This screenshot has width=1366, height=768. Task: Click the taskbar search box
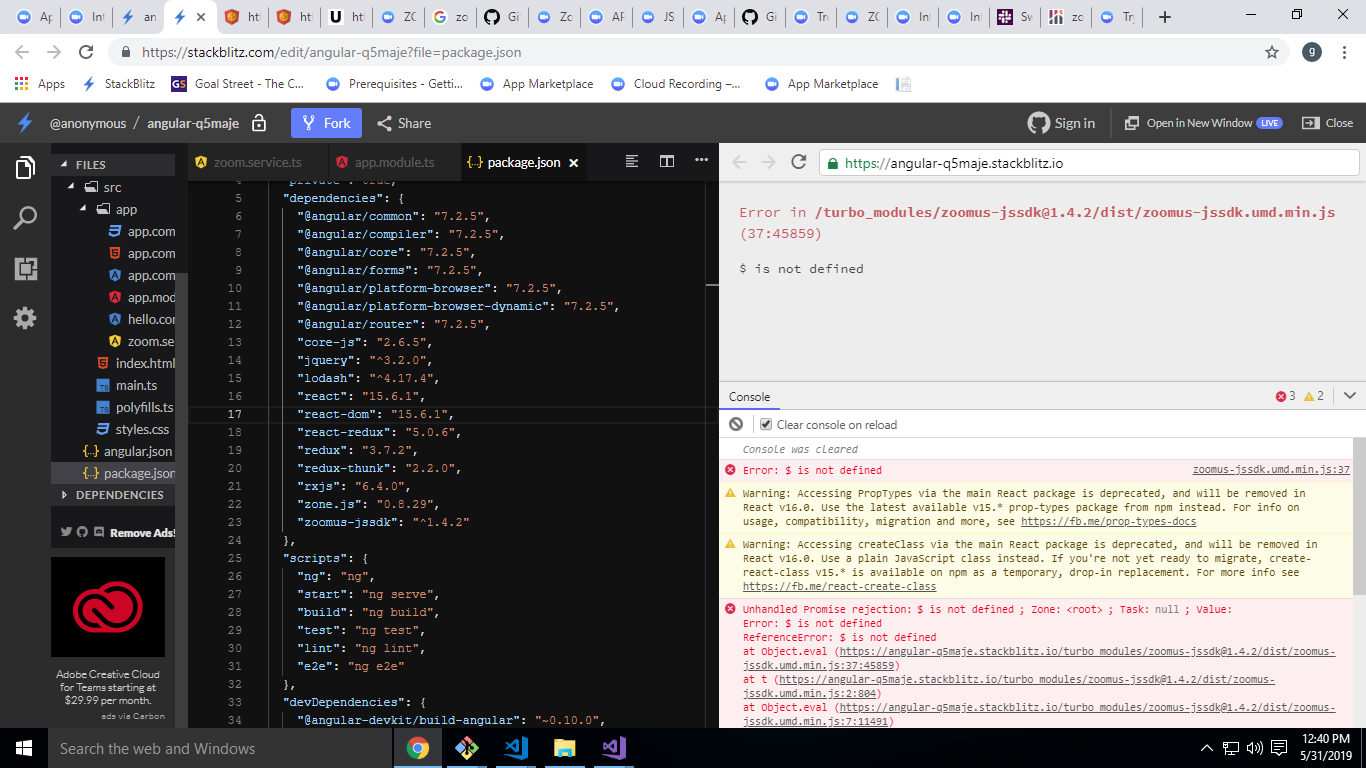coord(220,748)
